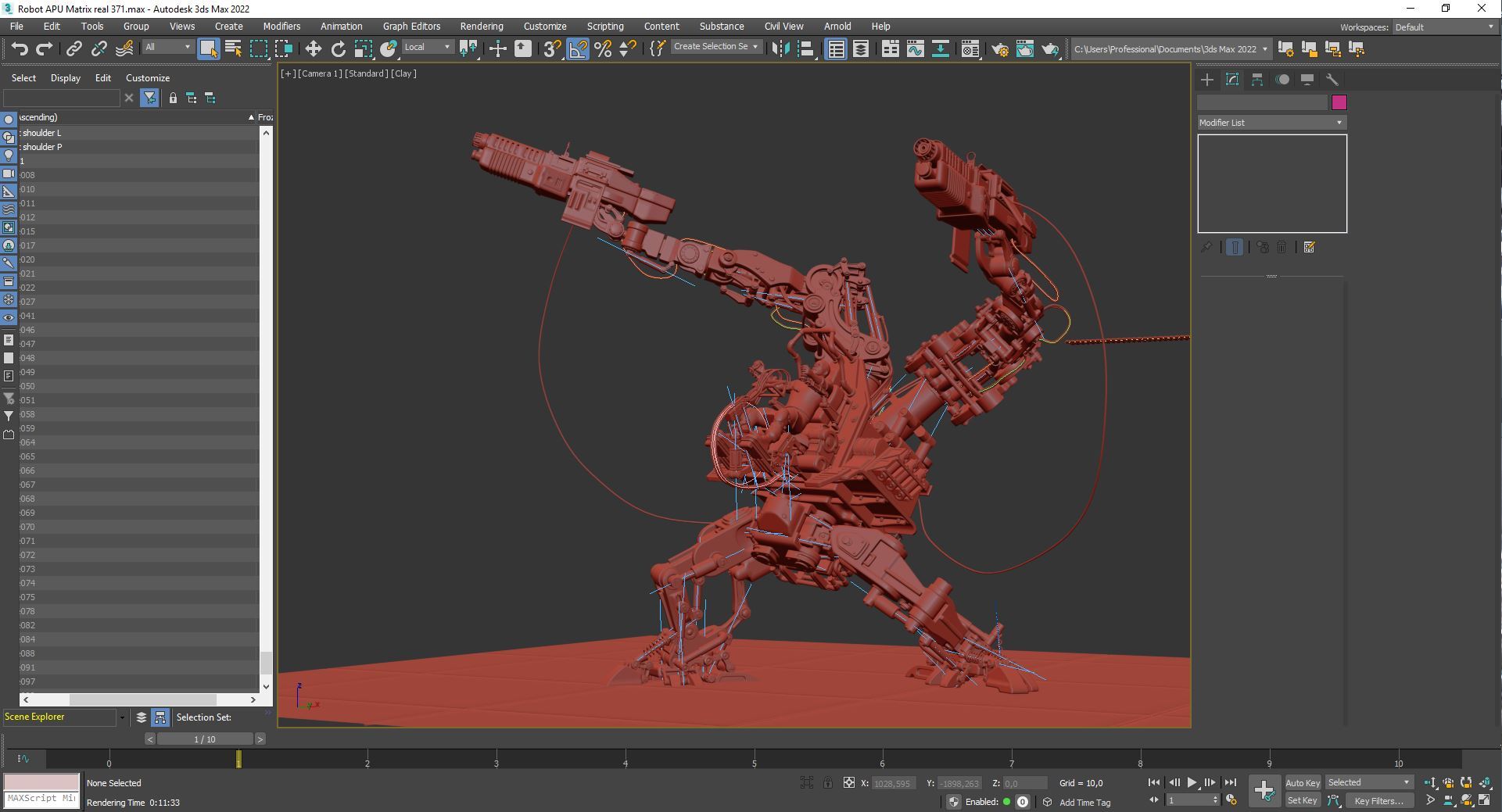Screen dimensions: 1502x812
Task: Toggle Angle Snap on the toolbar
Action: [578, 48]
